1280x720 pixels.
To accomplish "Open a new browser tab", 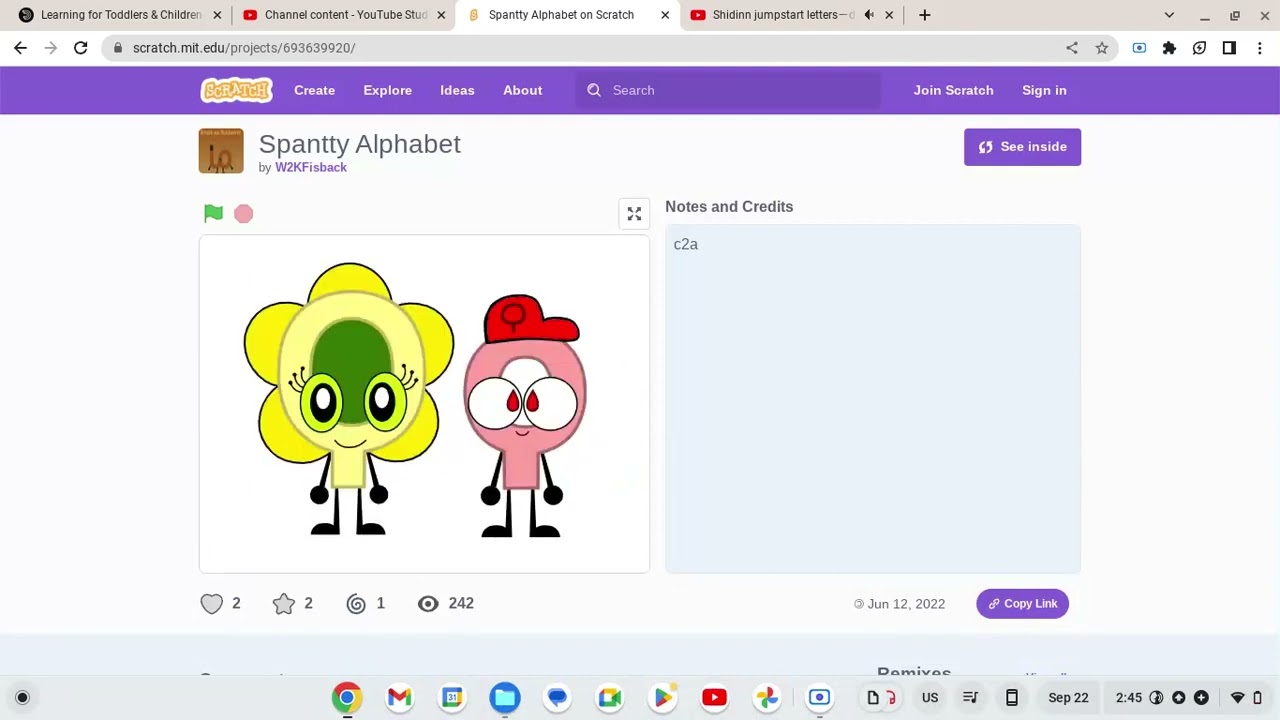I will click(x=924, y=15).
